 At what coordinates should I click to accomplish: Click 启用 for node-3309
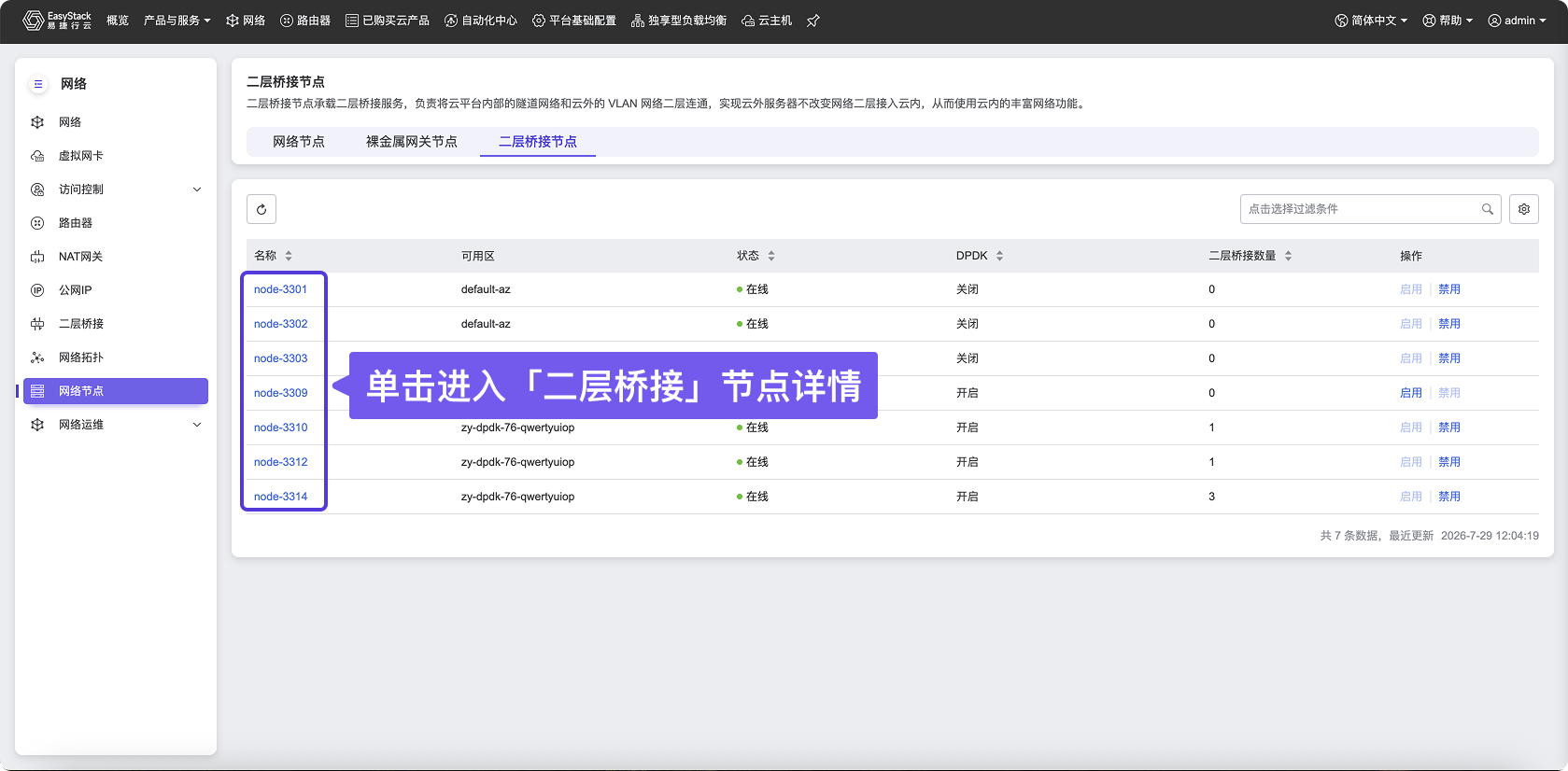(1411, 393)
